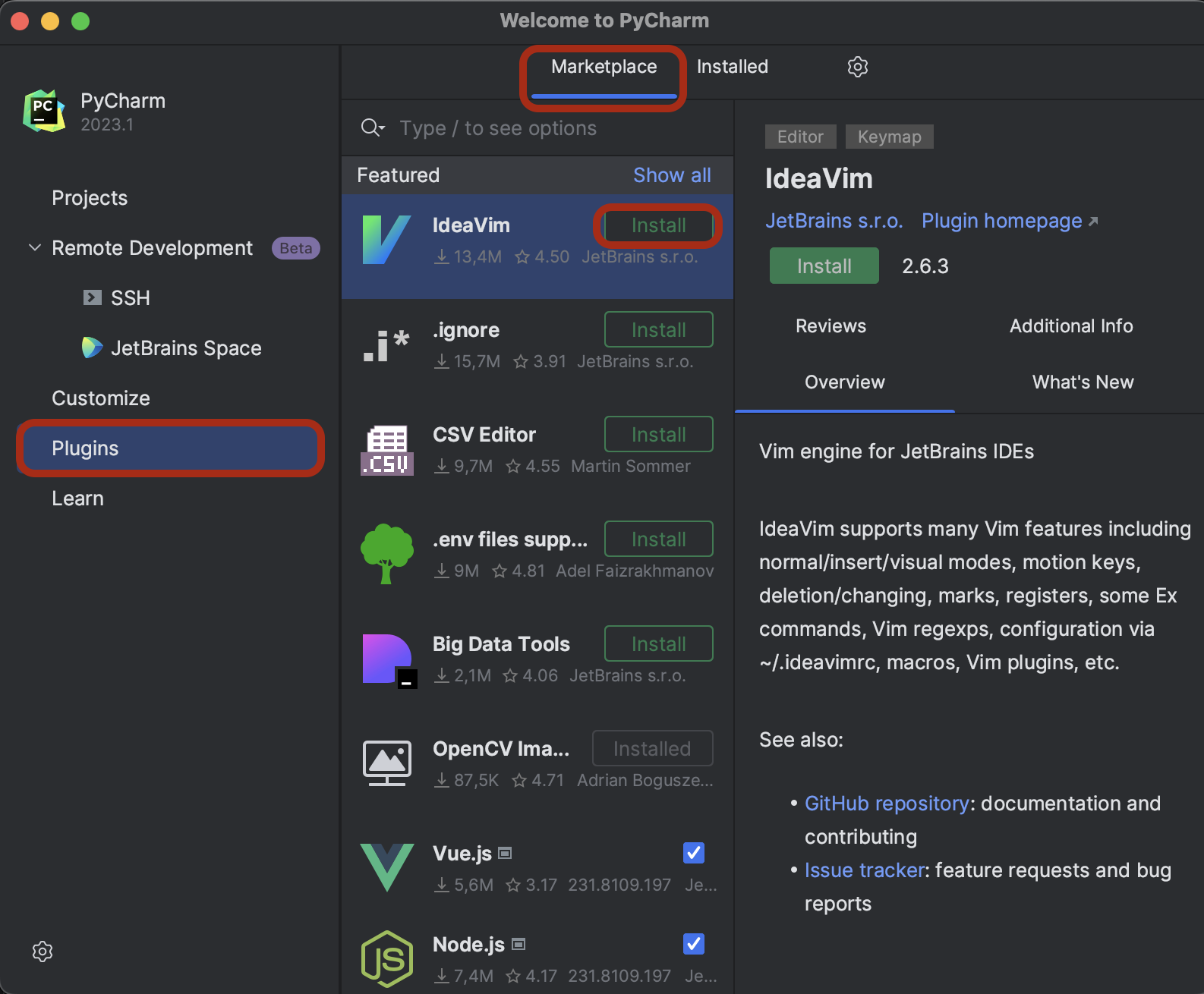Click the OpenCV Image Viewer logo
The width and height of the screenshot is (1204, 994).
[387, 763]
